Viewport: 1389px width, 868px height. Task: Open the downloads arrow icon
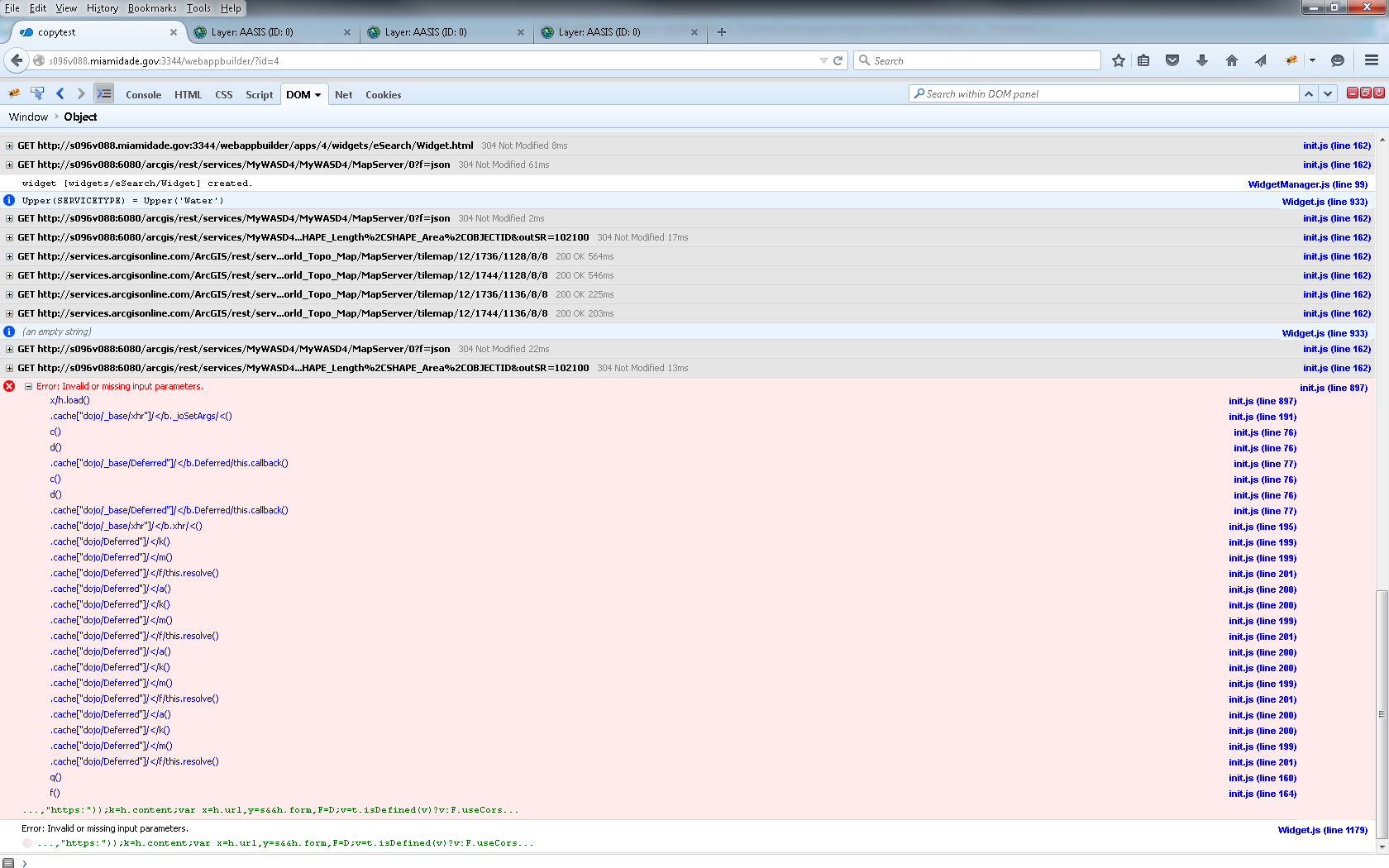point(1202,60)
